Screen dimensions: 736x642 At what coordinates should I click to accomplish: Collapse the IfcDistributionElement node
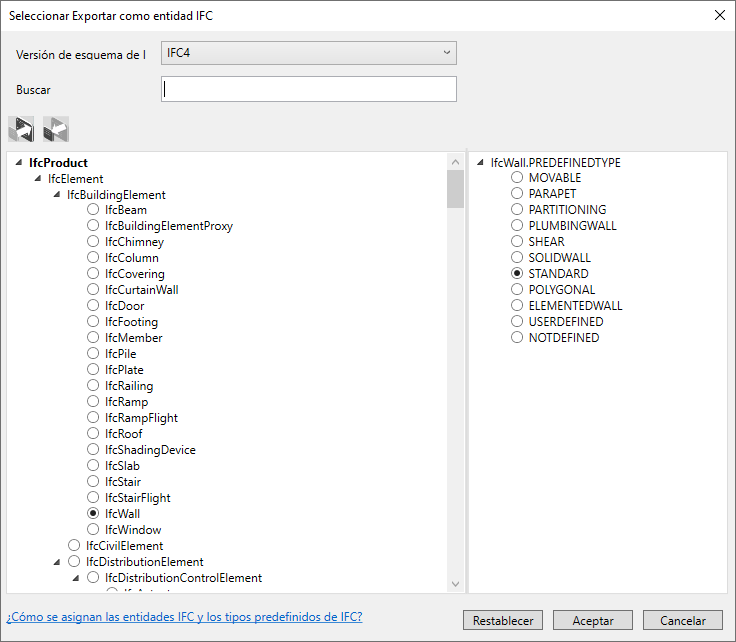pos(57,562)
